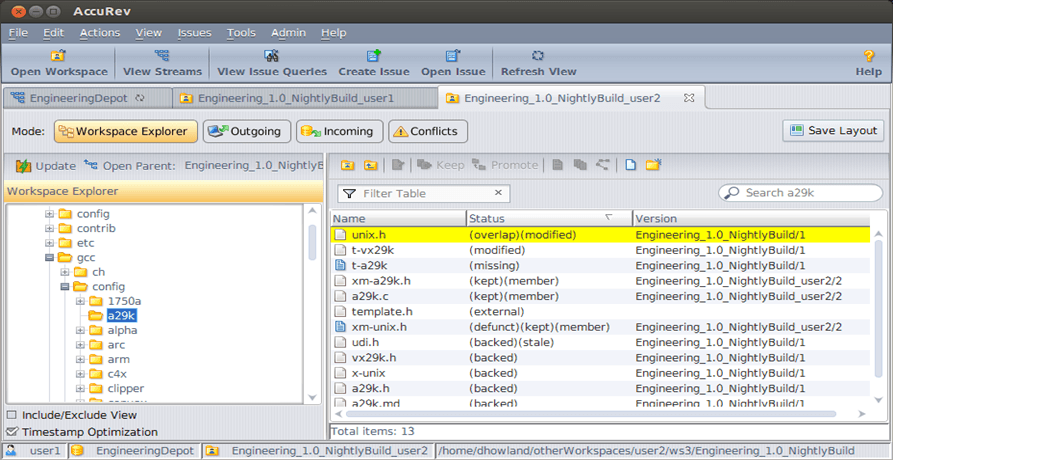This screenshot has height=460, width=1050.
Task: Click the Promote toolbar item
Action: [504, 165]
